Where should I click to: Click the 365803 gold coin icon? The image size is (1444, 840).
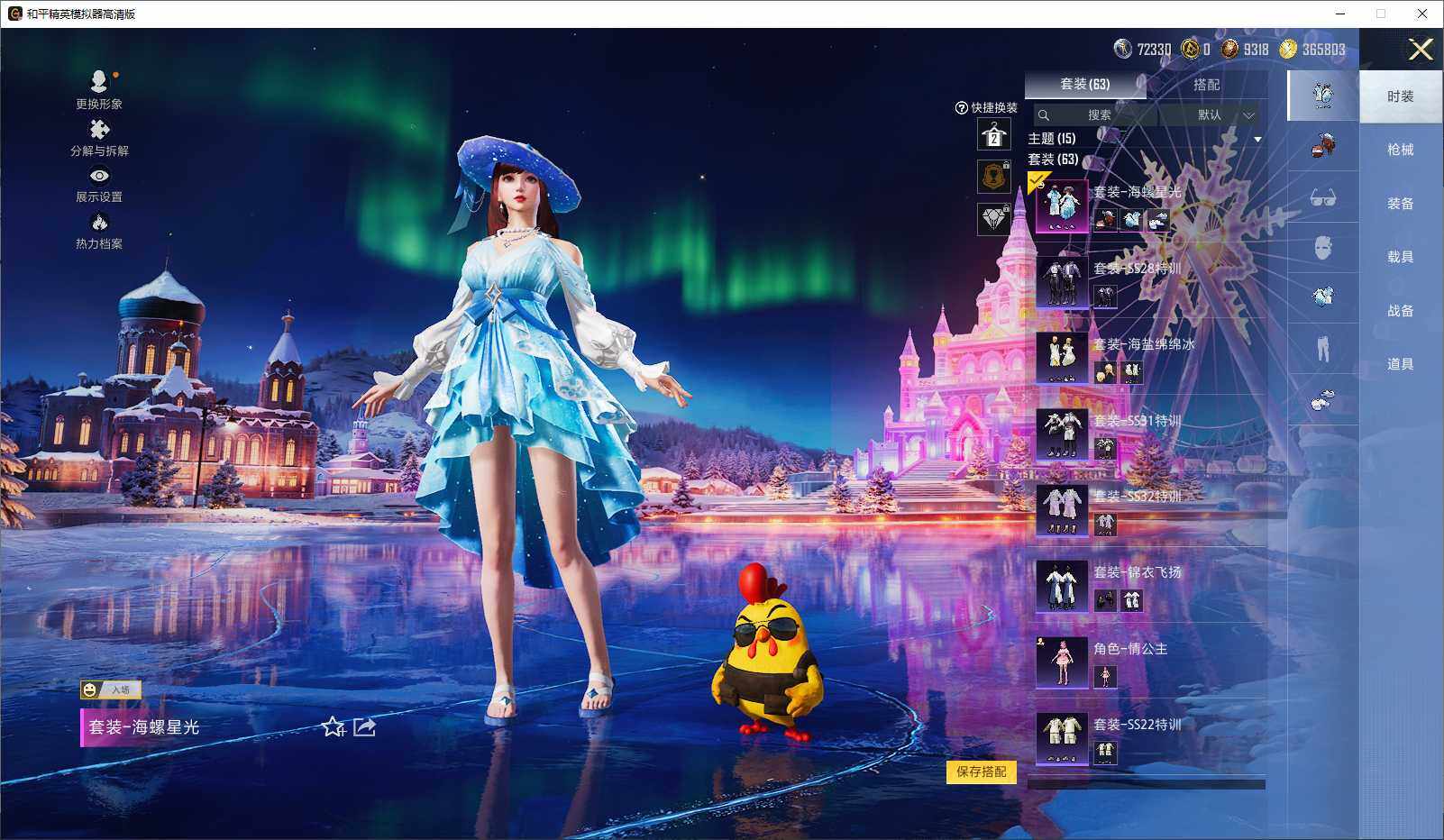point(1288,49)
